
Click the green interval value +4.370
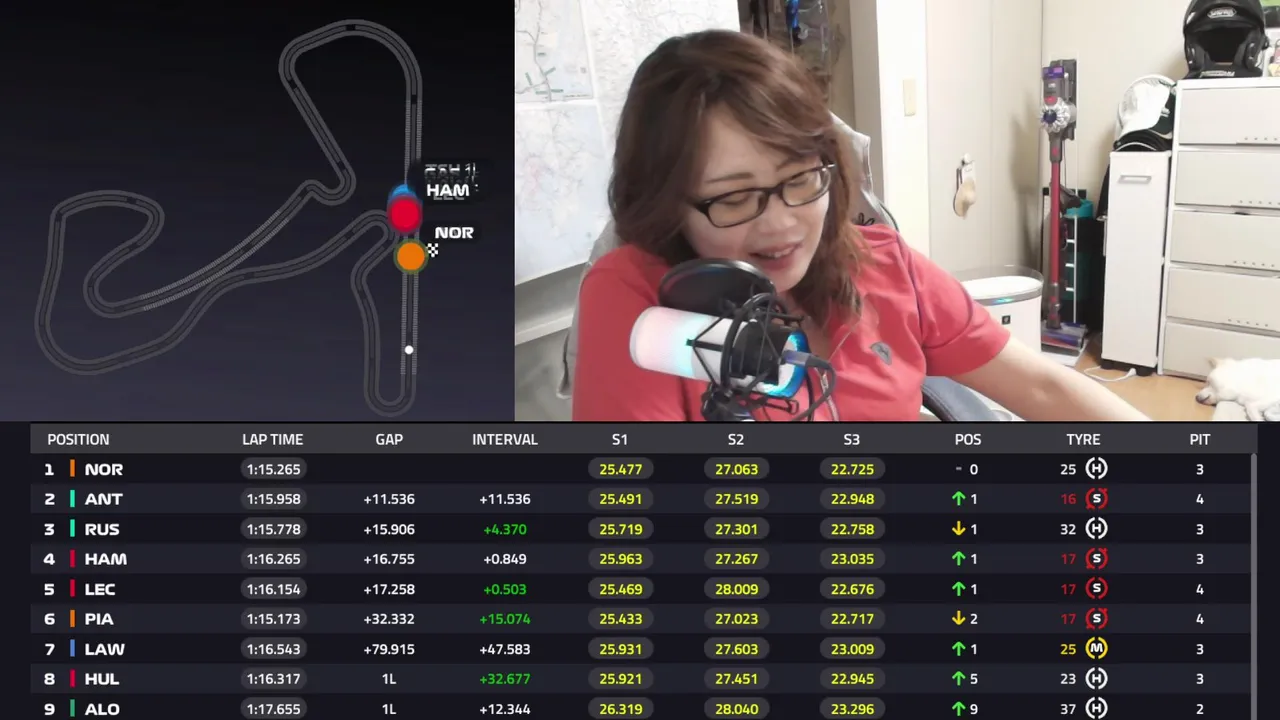[505, 529]
